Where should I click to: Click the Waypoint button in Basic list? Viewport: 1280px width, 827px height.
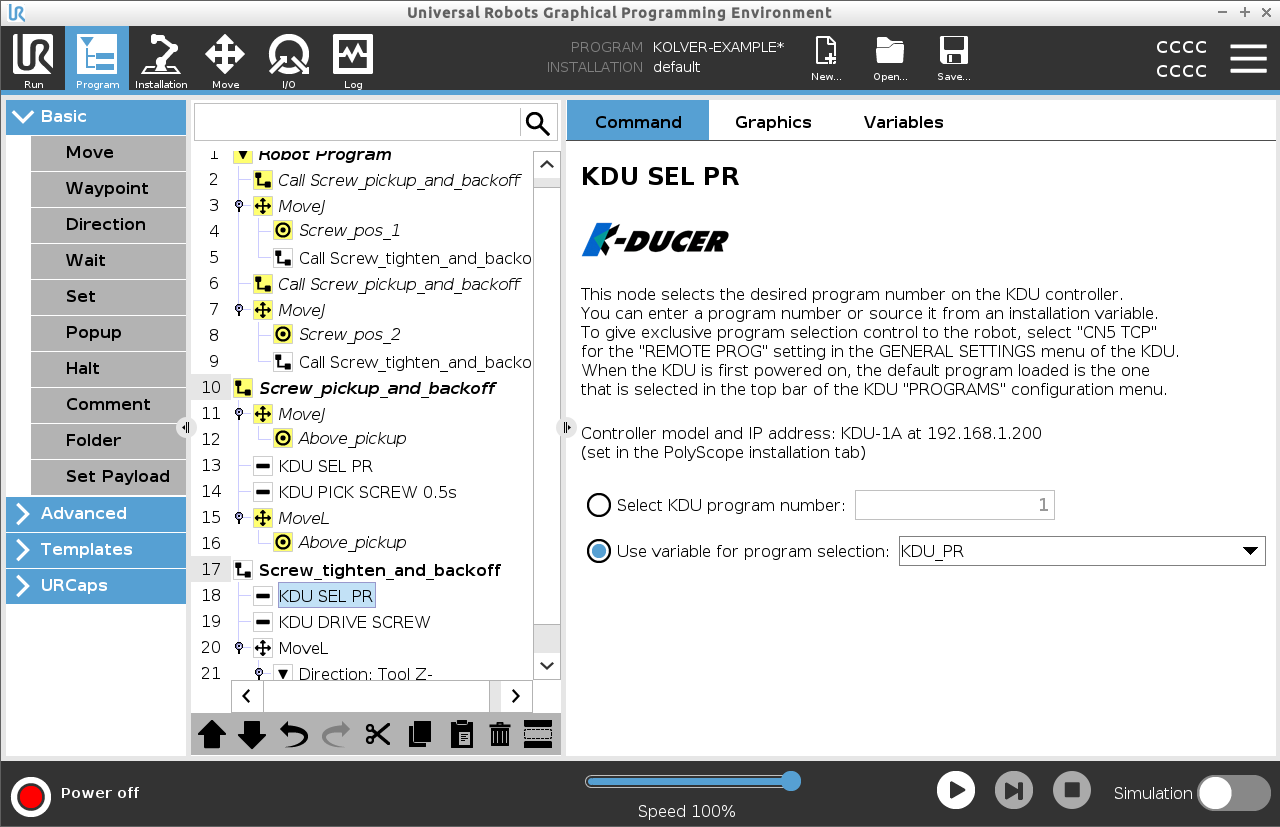(x=107, y=188)
